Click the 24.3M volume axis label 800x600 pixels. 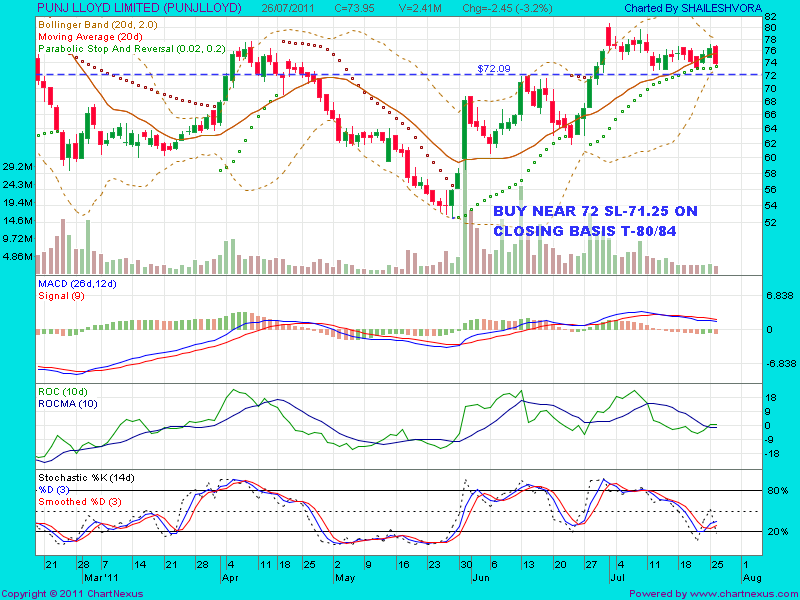(18, 184)
